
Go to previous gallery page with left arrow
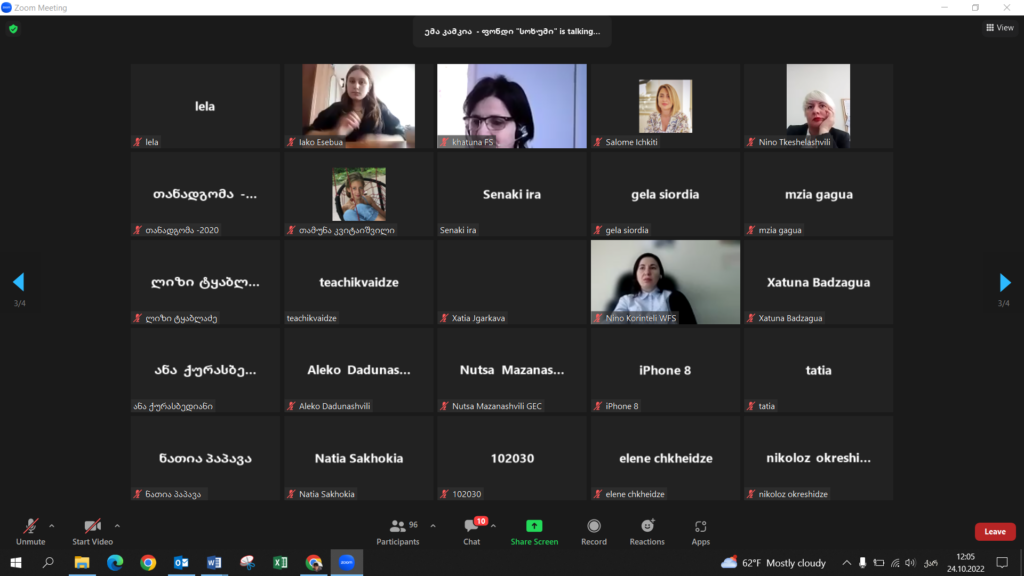pos(18,282)
